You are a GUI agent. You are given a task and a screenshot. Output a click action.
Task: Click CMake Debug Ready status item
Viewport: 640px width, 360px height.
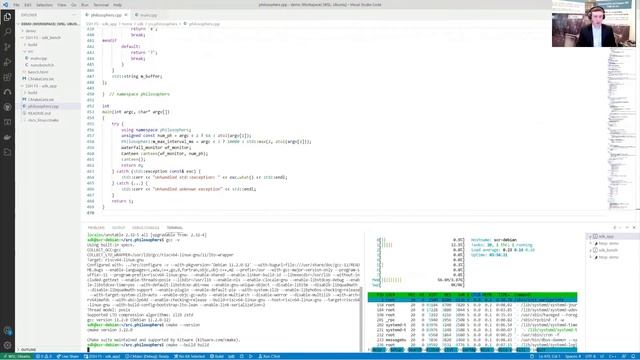click(147, 356)
